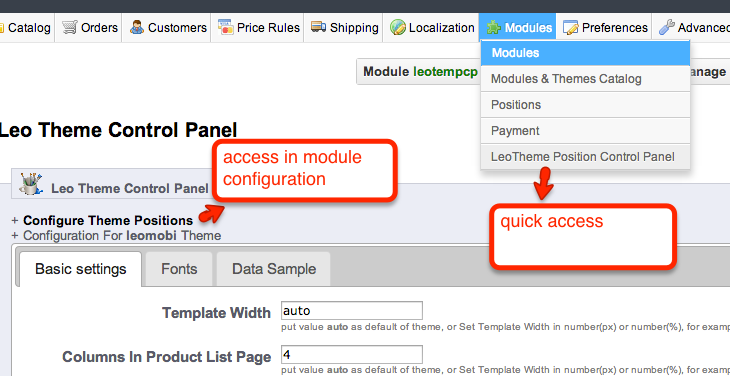Click the Preferences notepad icon

pyautogui.click(x=570, y=27)
